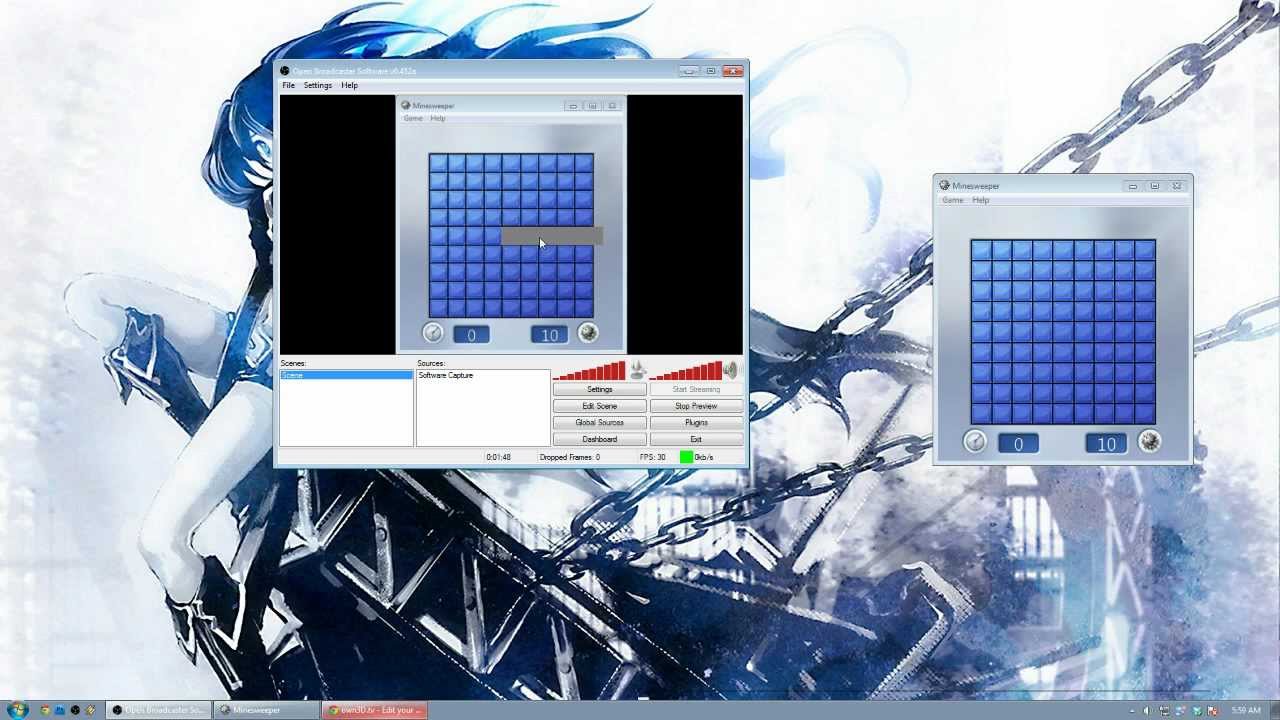Switch to own3D.tv Chrome taskbar button
Image resolution: width=1280 pixels, height=720 pixels.
375,710
